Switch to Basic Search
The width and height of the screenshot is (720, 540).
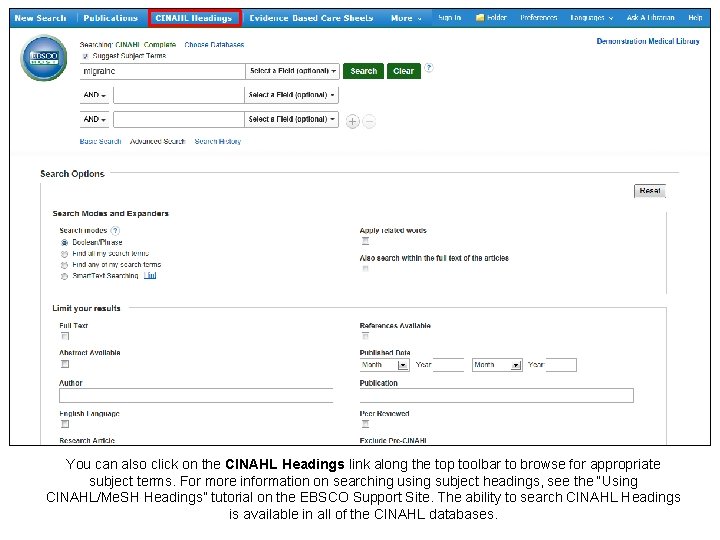click(x=100, y=141)
